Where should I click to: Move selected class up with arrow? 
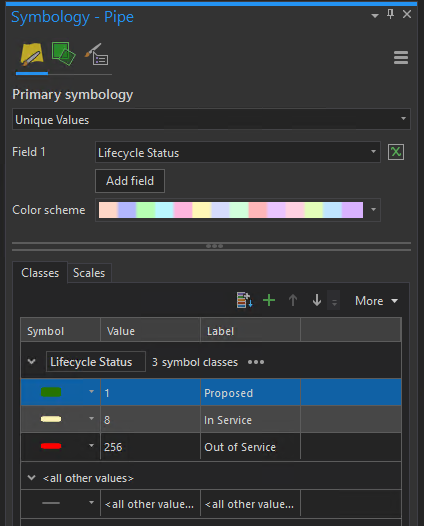(293, 300)
